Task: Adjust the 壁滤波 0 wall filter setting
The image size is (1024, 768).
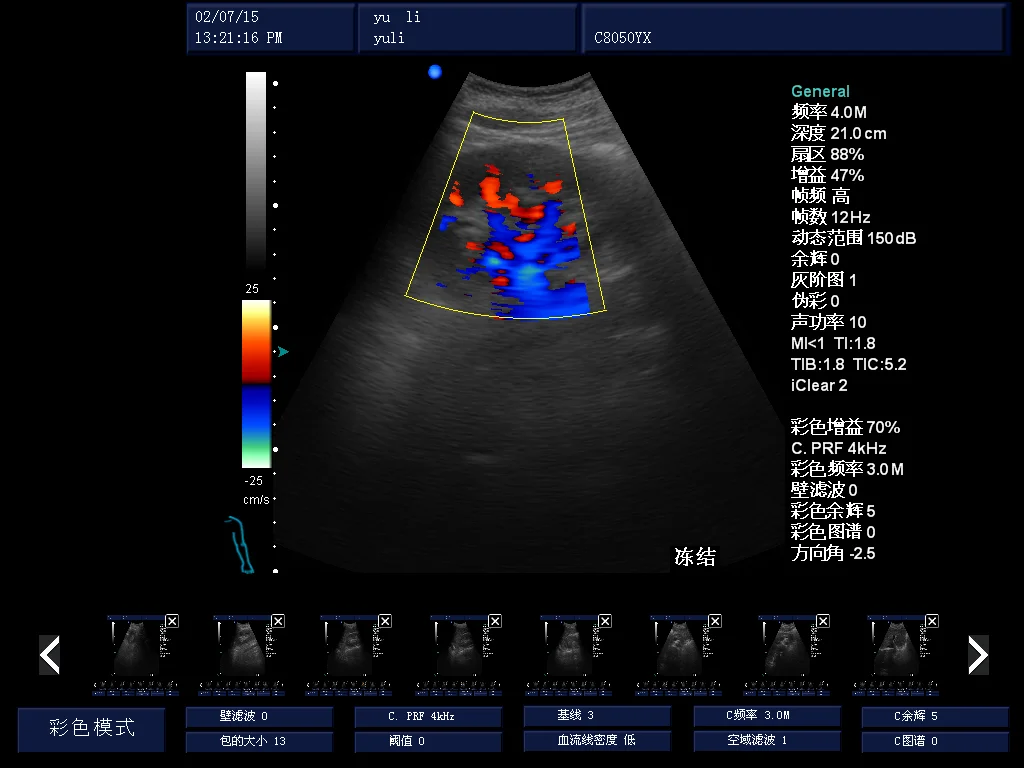Action: (259, 716)
